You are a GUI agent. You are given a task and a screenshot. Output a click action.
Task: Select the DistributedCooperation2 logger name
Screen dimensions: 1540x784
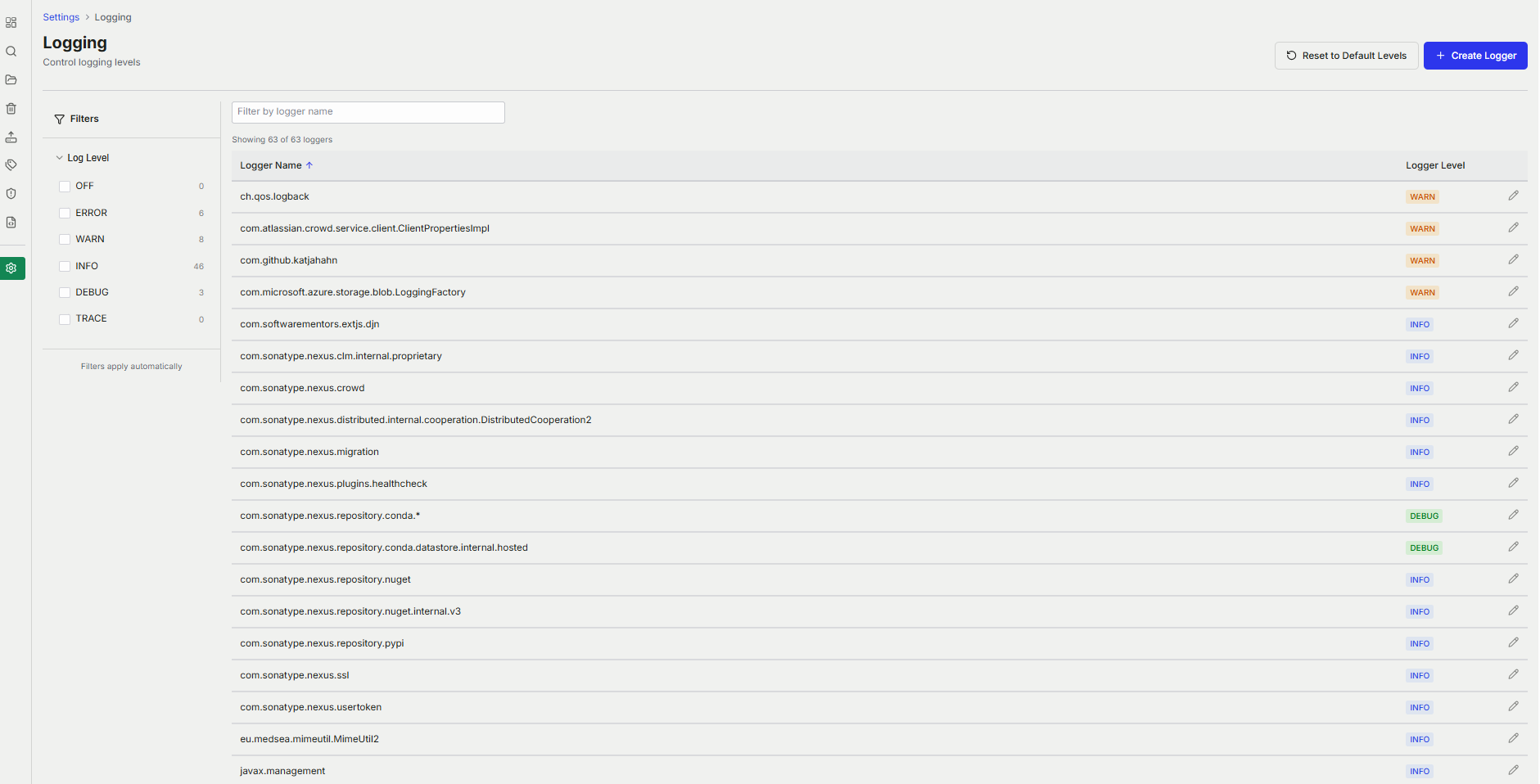pyautogui.click(x=416, y=420)
